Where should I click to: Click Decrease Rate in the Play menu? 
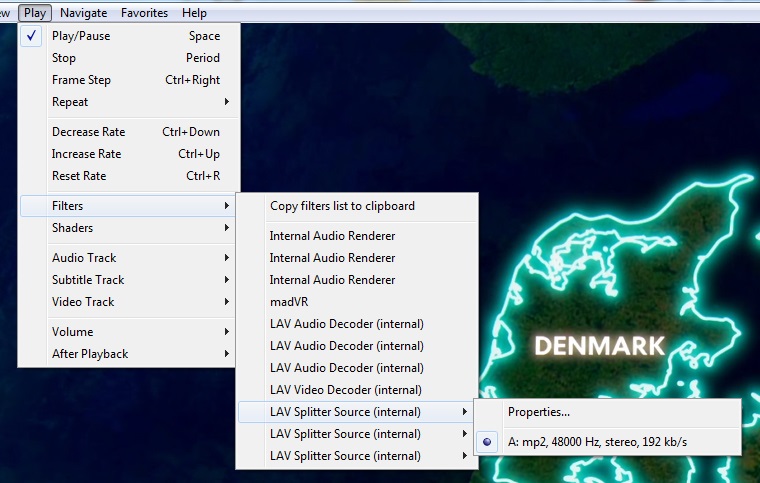[x=89, y=132]
